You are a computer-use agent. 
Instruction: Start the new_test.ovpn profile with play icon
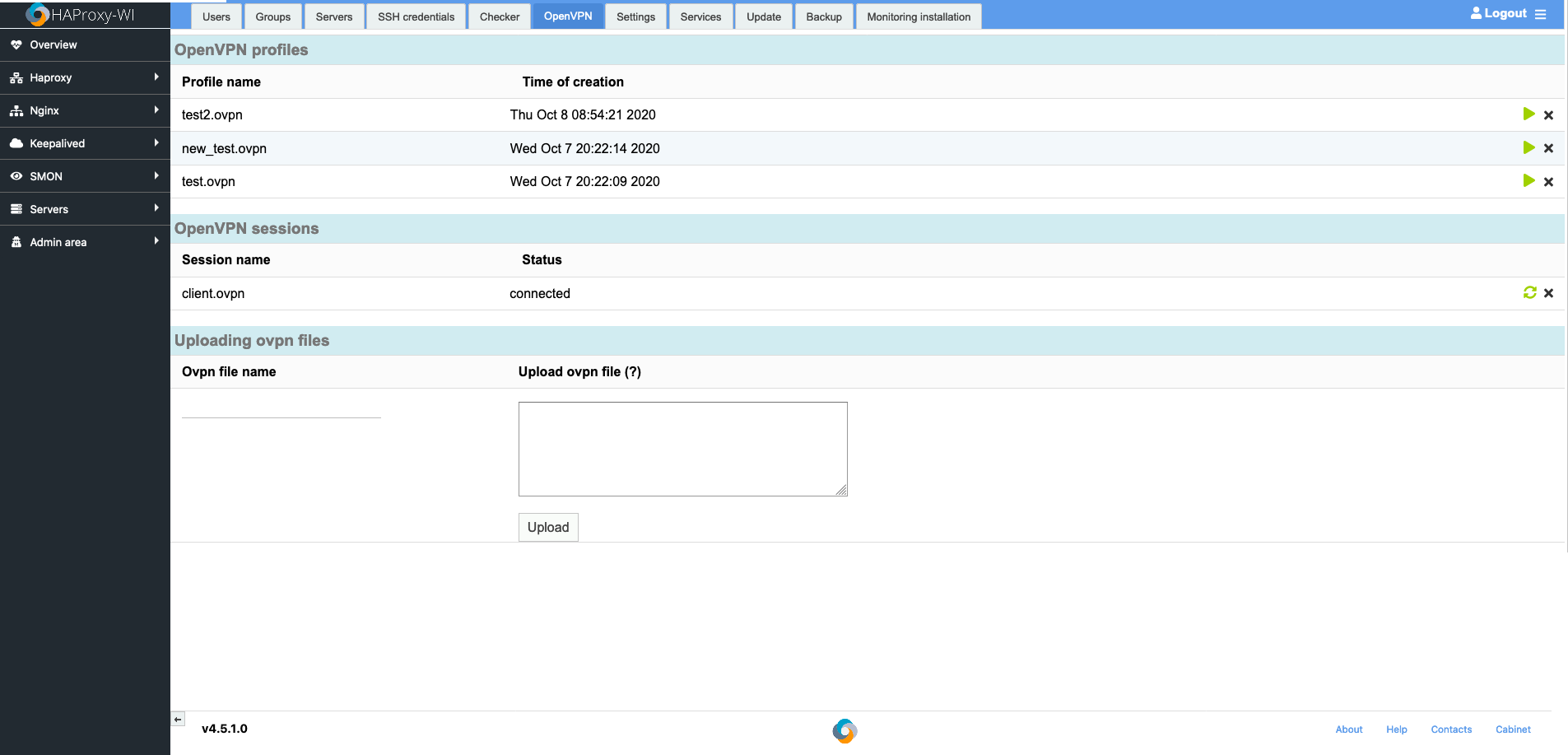click(1528, 147)
